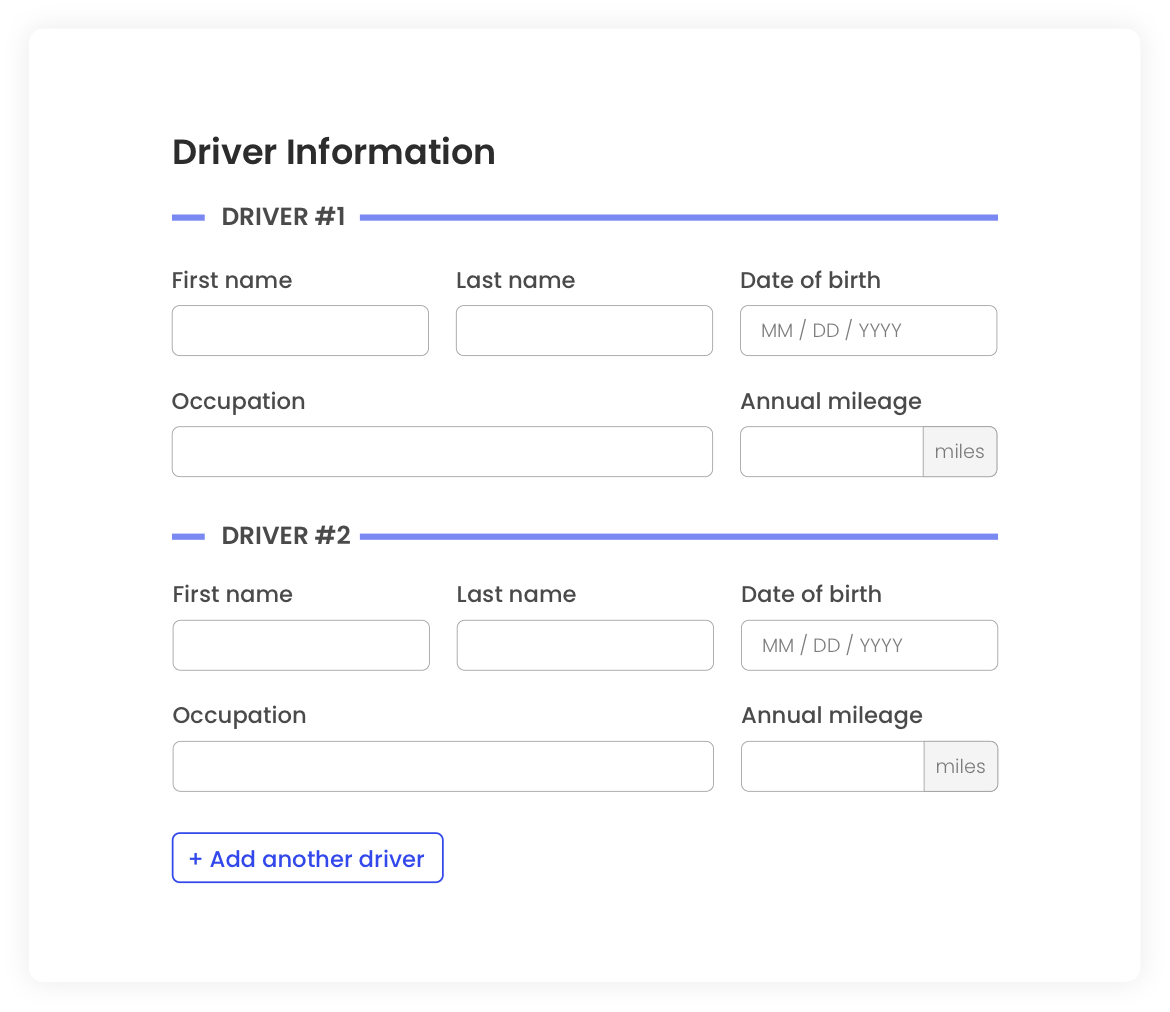
Task: Select Driver #2 Date of birth field
Action: click(x=869, y=645)
